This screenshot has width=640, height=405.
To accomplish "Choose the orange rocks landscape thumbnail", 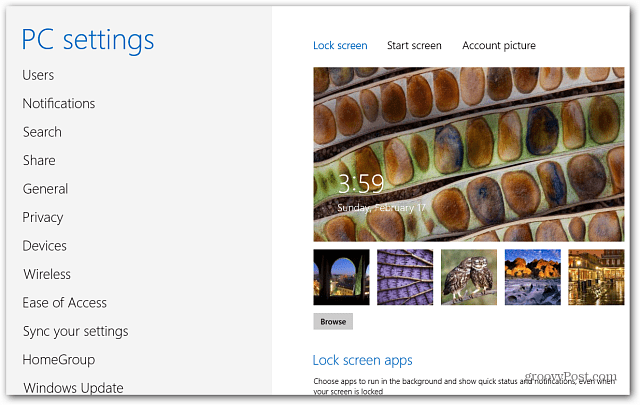I will (533, 277).
